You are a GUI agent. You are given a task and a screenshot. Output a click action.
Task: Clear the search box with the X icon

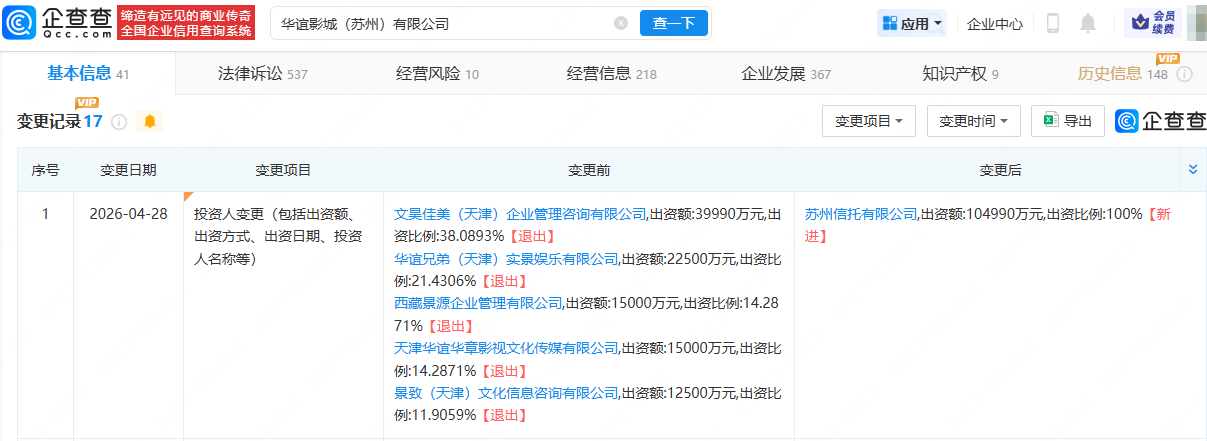621,23
